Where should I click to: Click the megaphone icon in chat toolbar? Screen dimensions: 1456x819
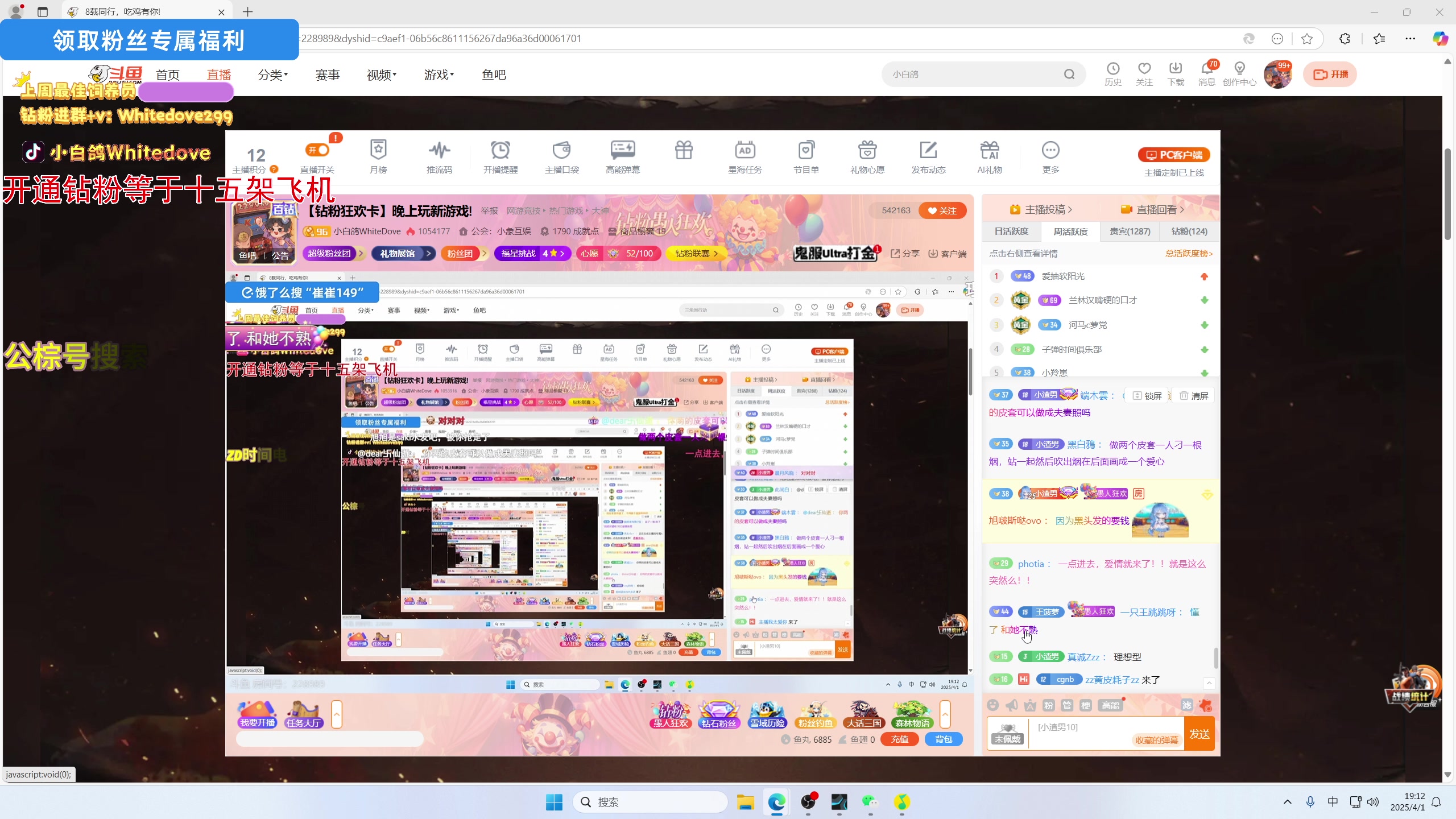pyautogui.click(x=1011, y=705)
